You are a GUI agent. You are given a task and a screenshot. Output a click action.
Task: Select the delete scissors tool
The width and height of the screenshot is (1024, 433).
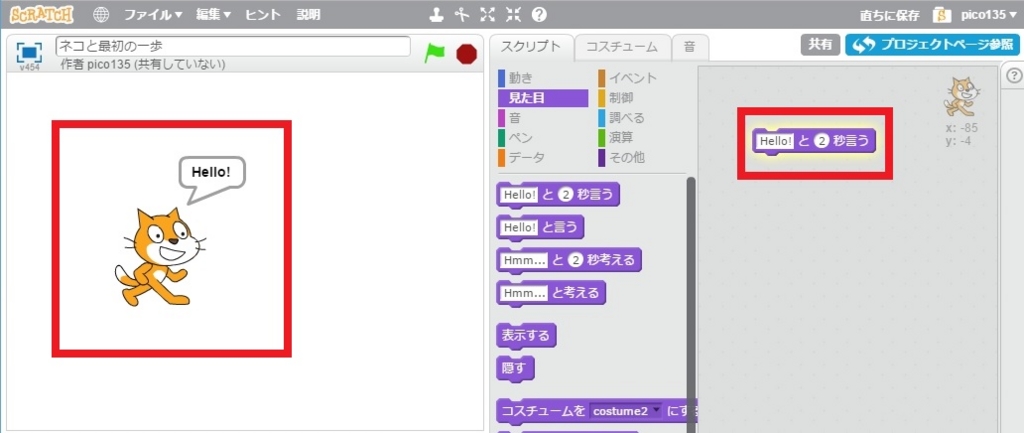pos(463,14)
